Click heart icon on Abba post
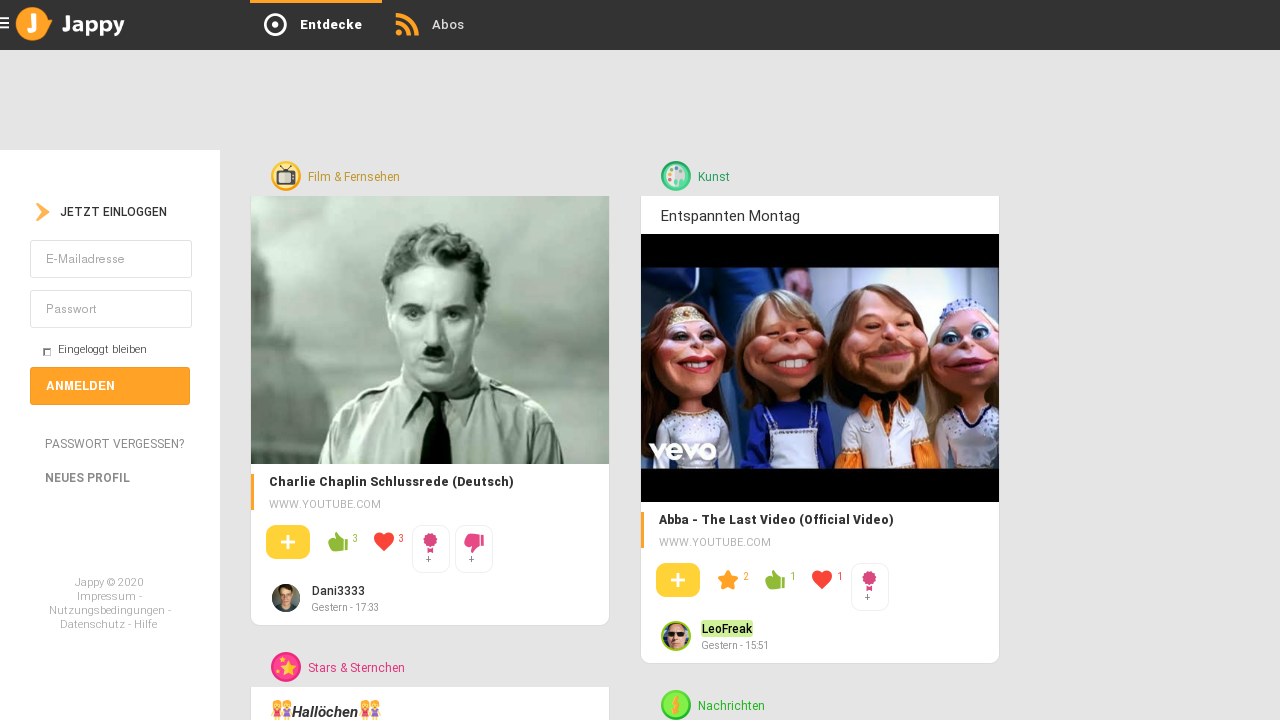Viewport: 1280px width, 720px height. (x=822, y=580)
